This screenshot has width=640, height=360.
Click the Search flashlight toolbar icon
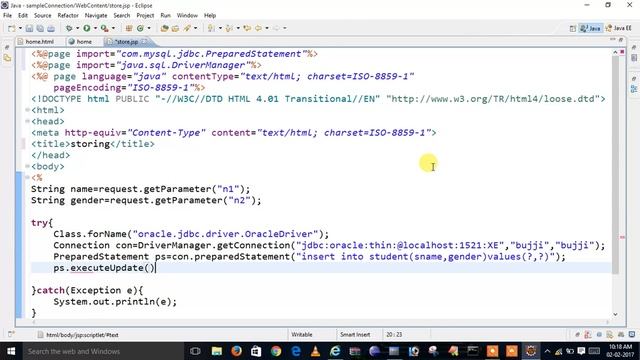click(x=187, y=28)
